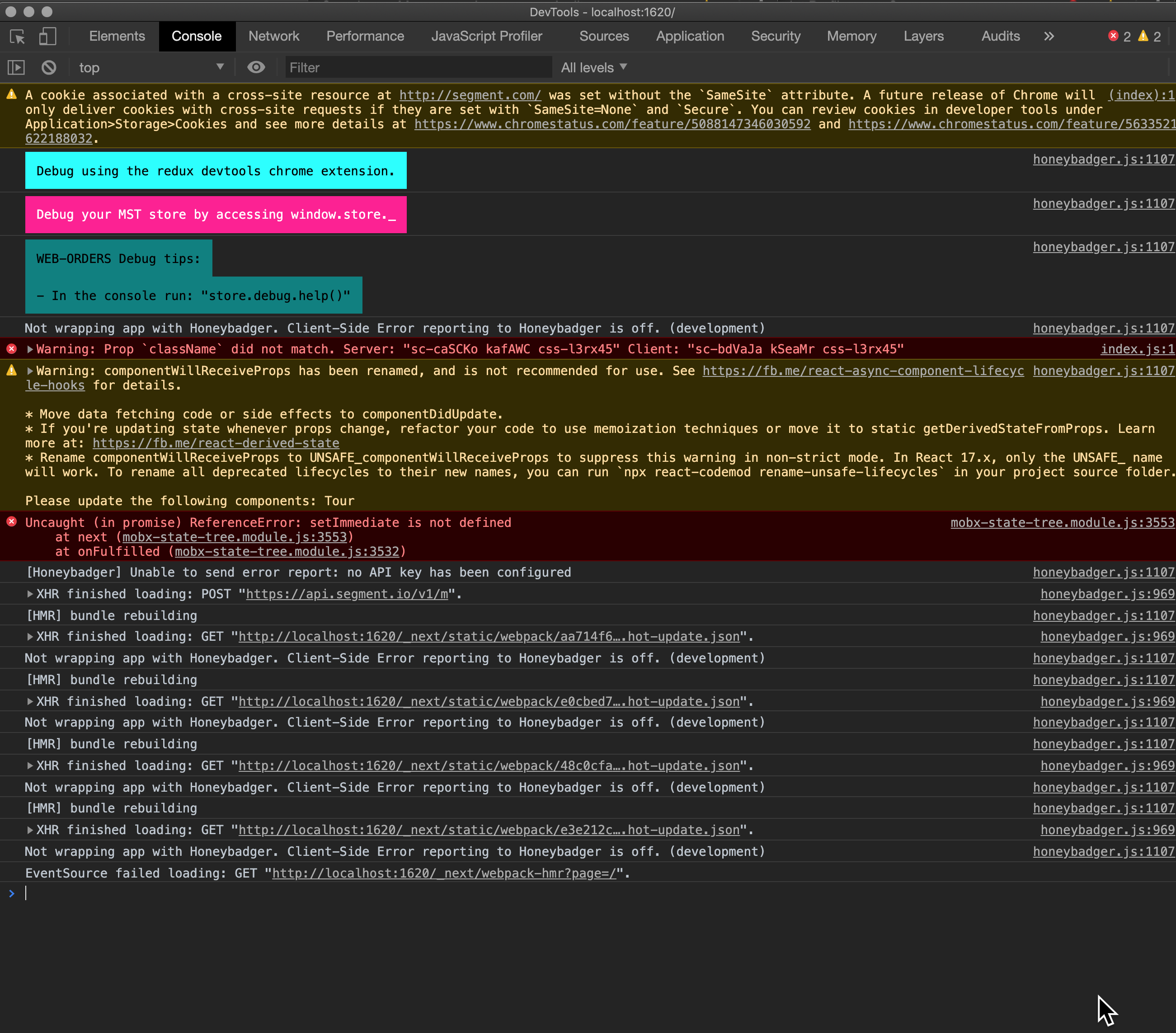The height and width of the screenshot is (1033, 1176).
Task: Expand the XHR POST api.segment.io entry
Action: (x=29, y=594)
